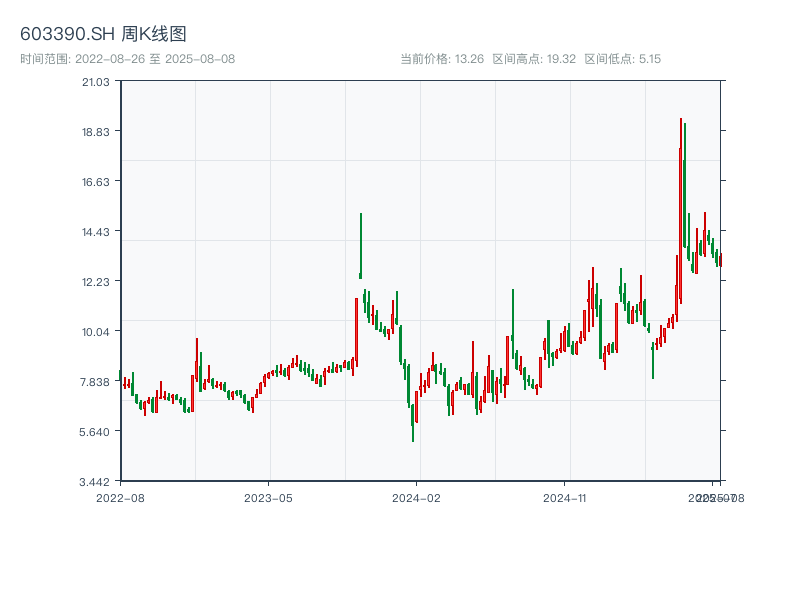The width and height of the screenshot is (800, 600).
Task: Click y-axis value 7.838
Action: [95, 382]
